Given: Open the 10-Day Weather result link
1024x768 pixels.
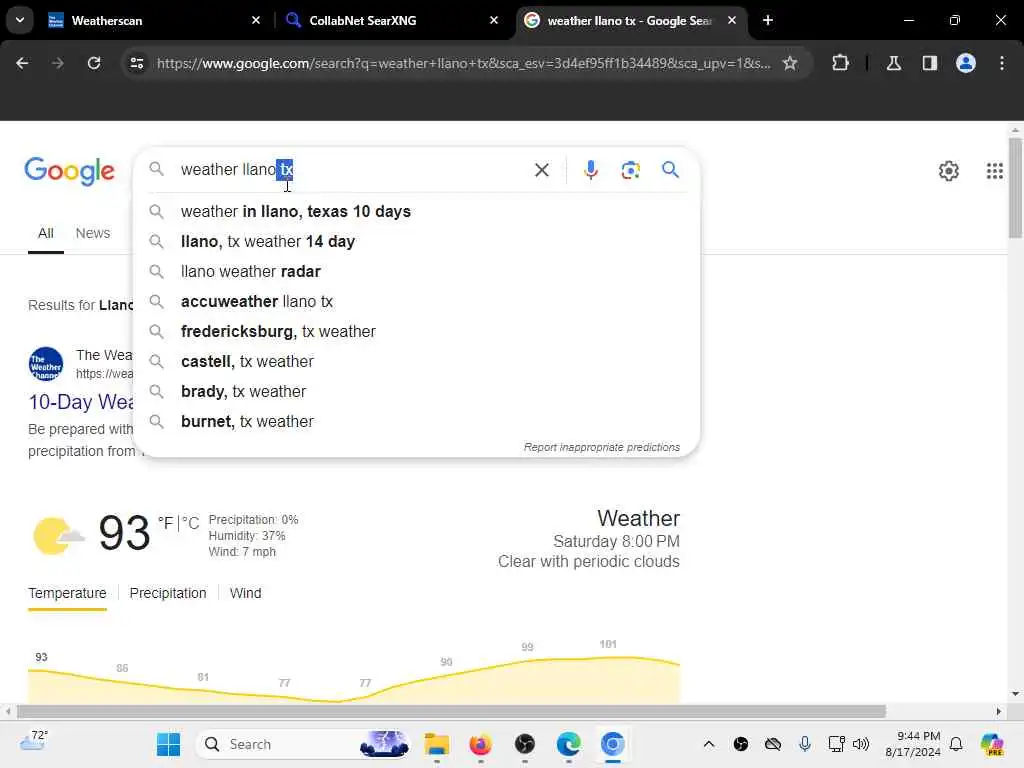Looking at the screenshot, I should tap(81, 402).
